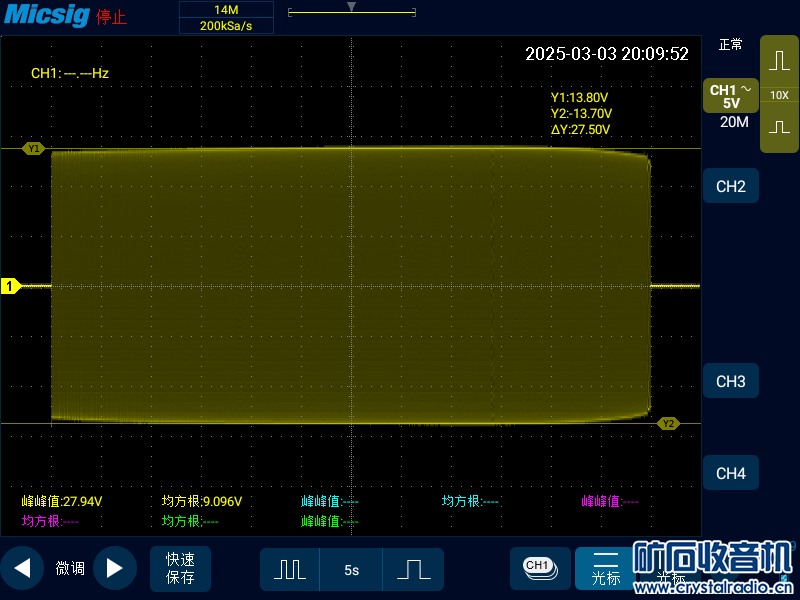Open the 5s timebase setting

[351, 569]
